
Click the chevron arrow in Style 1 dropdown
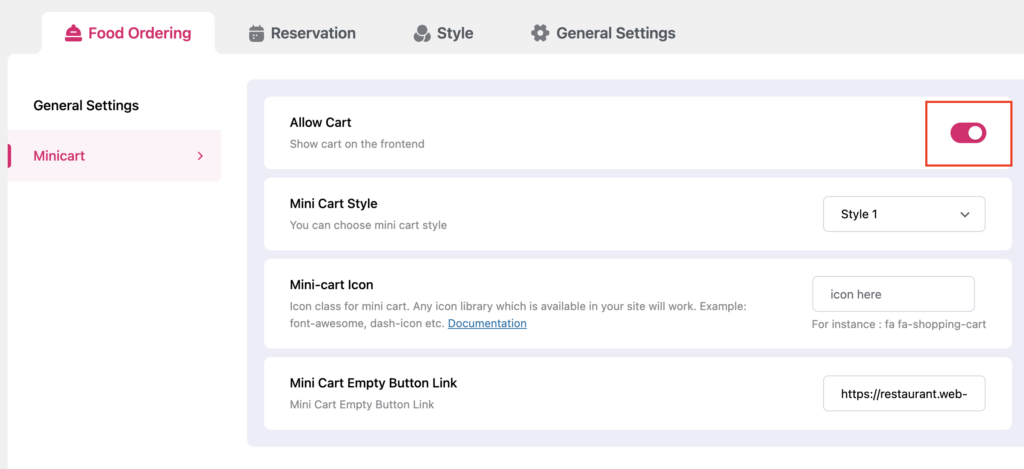click(x=965, y=214)
